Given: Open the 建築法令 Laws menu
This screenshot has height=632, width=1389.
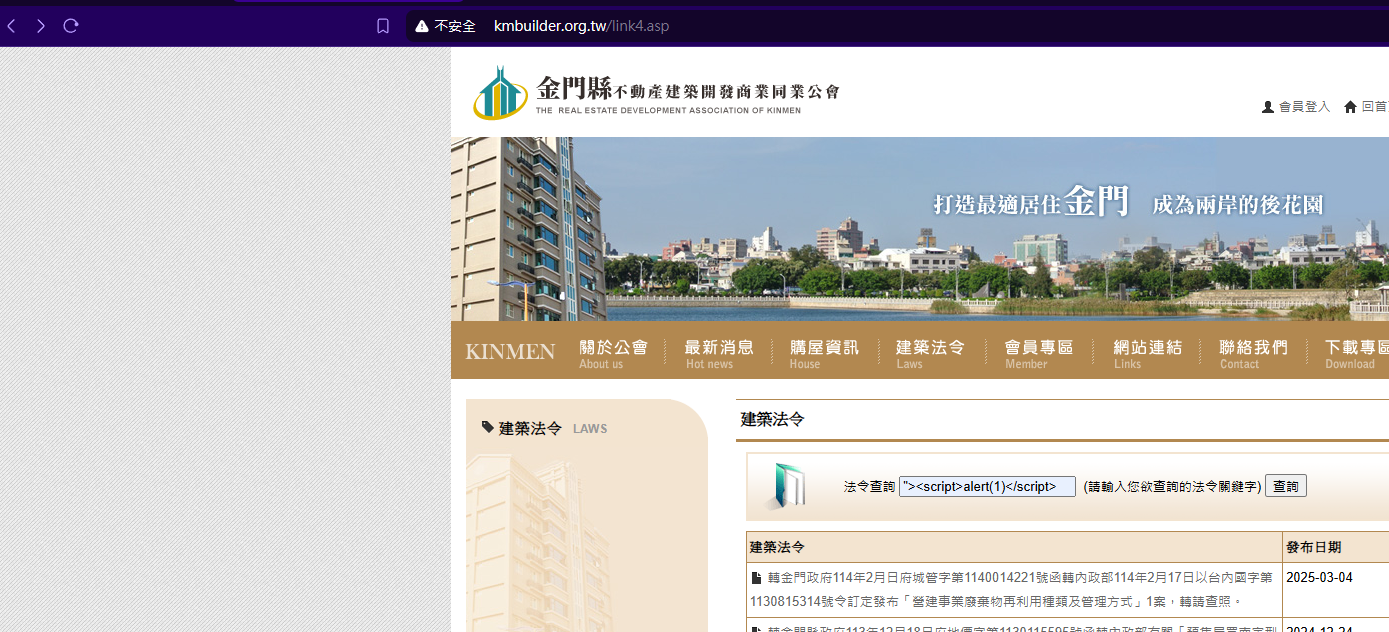Looking at the screenshot, I should point(930,354).
